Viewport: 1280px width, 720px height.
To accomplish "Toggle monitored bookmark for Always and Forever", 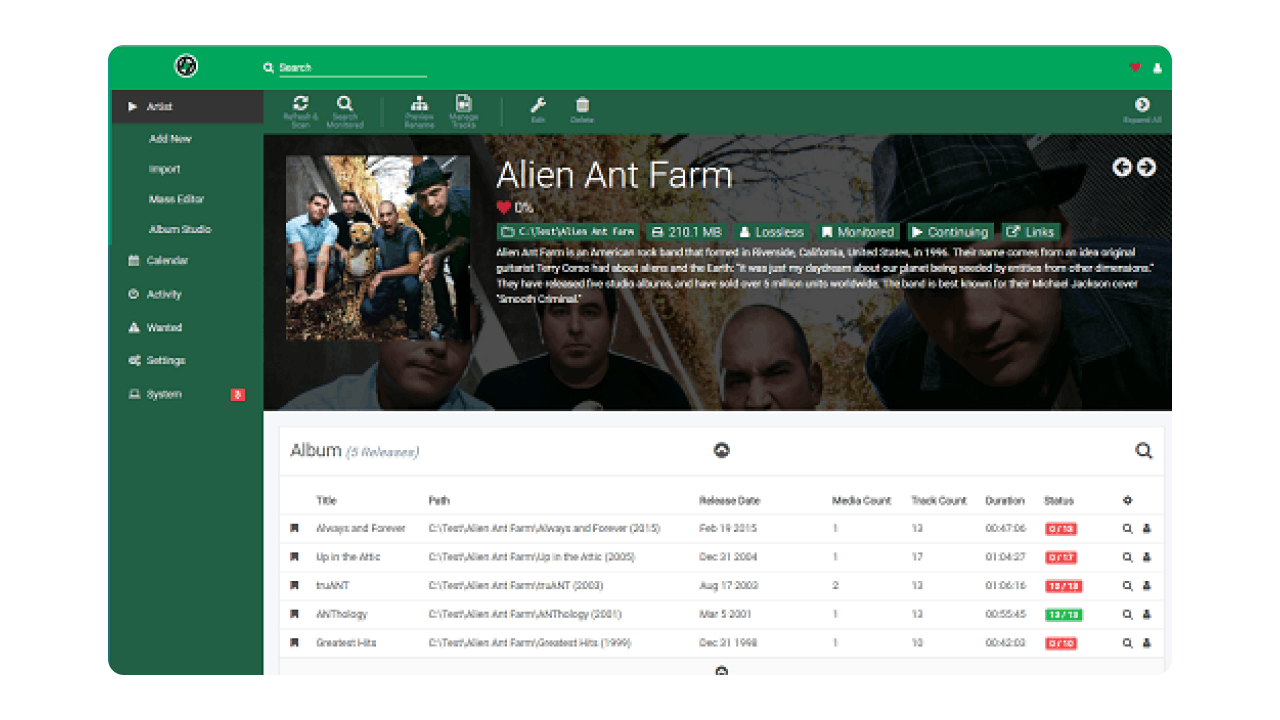I will [x=295, y=528].
